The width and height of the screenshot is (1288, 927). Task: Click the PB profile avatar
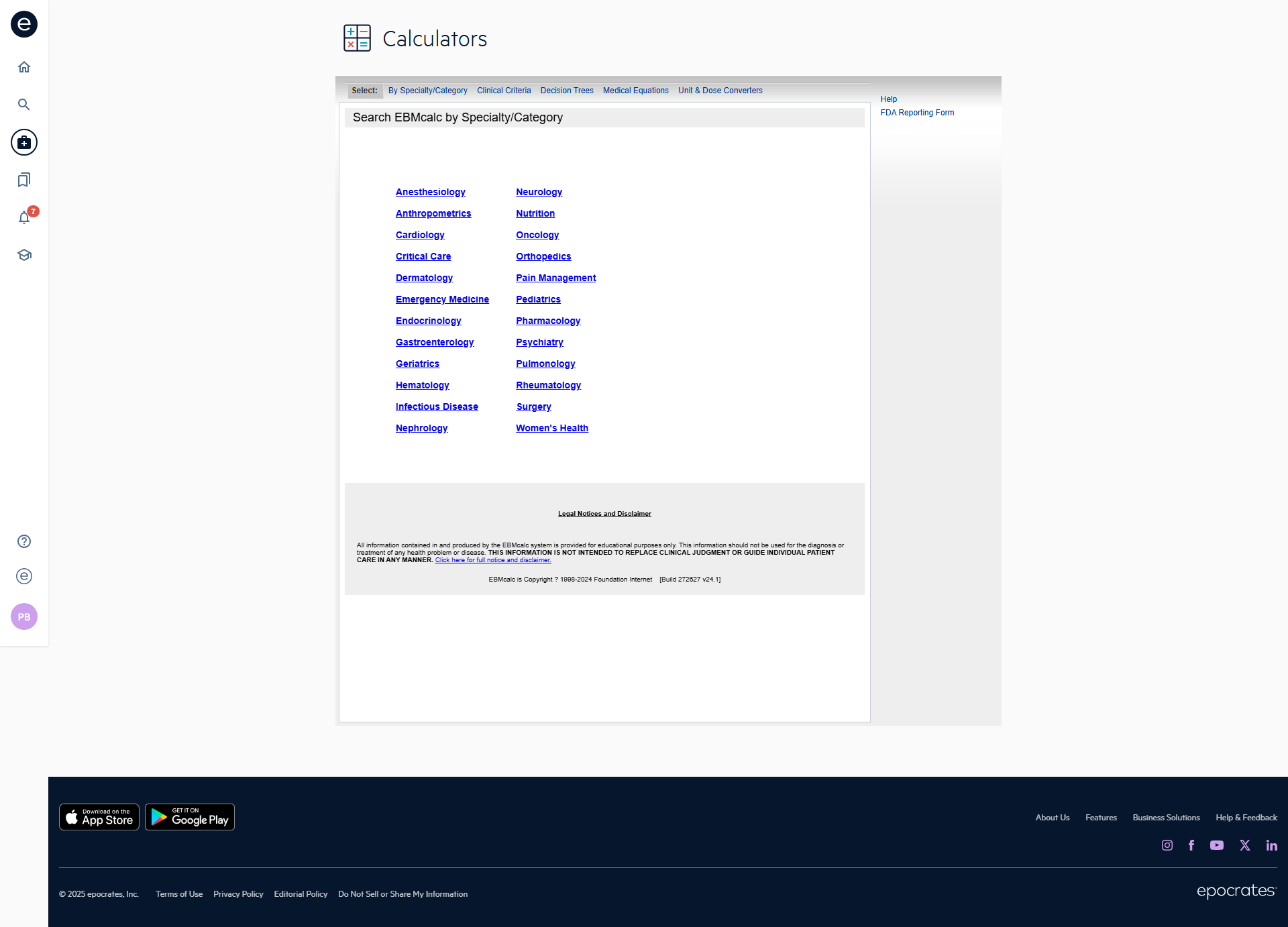pos(24,616)
